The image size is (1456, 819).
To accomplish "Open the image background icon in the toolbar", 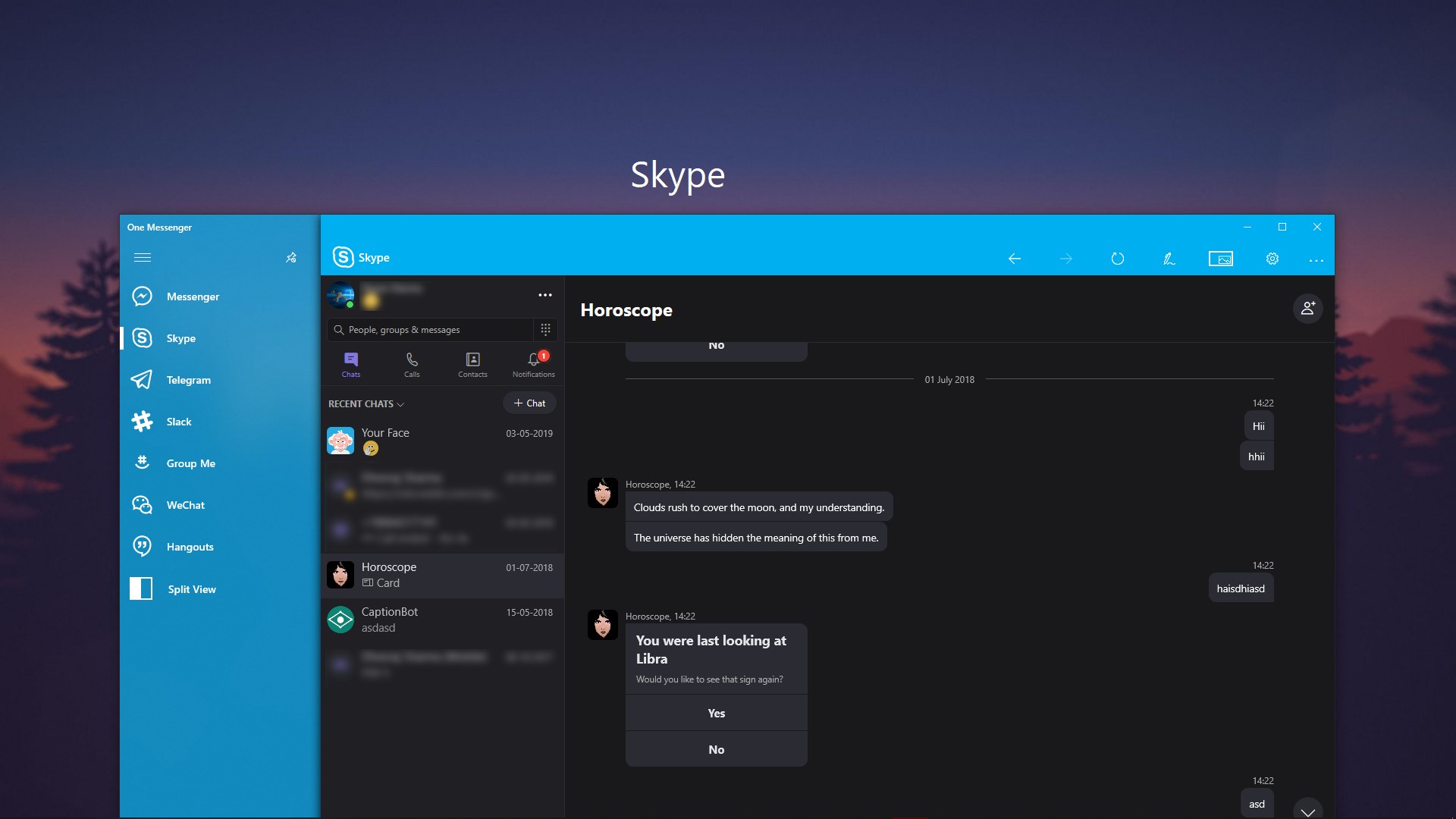I will [1221, 258].
